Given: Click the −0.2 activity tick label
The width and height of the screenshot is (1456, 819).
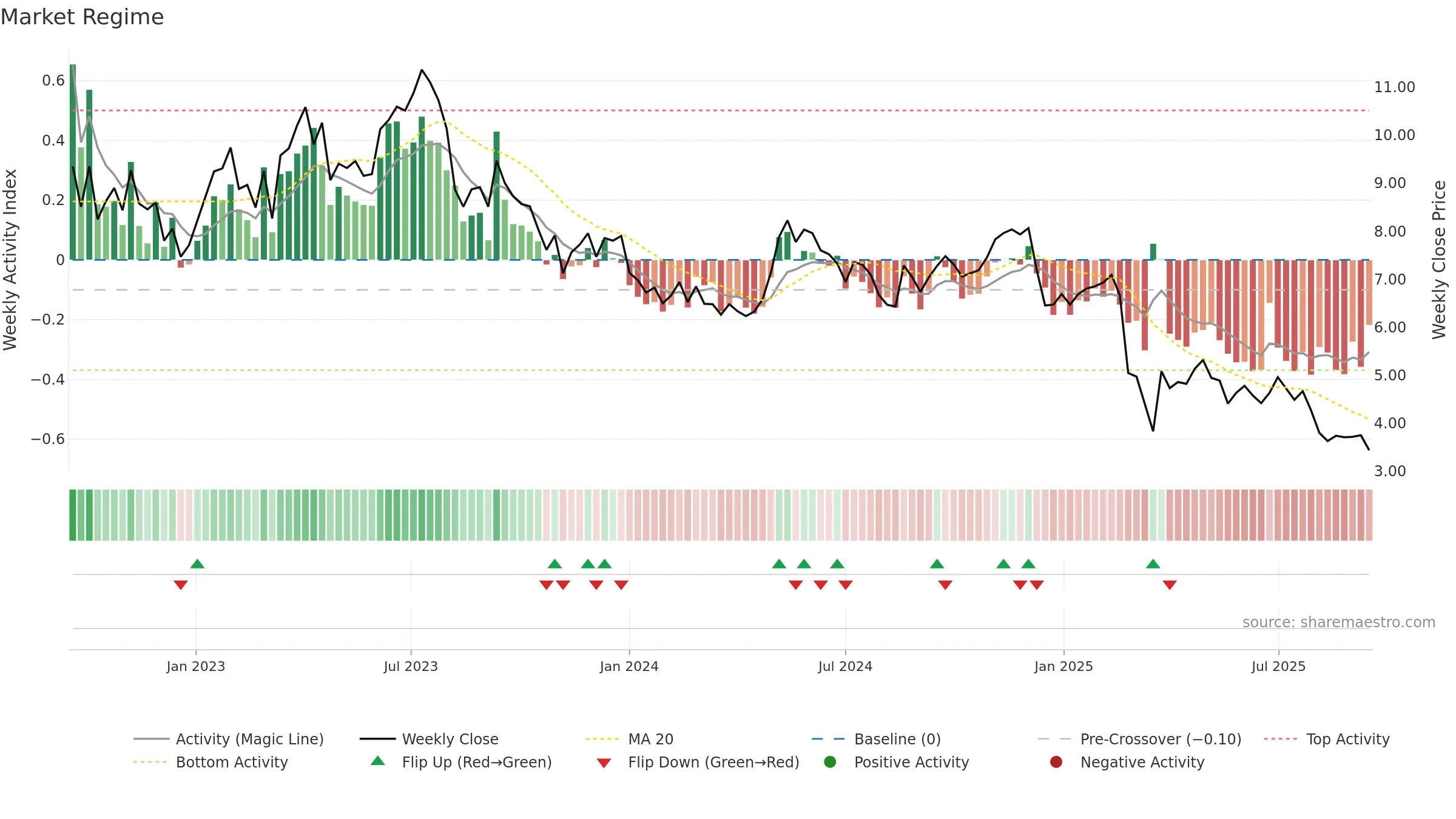Looking at the screenshot, I should (47, 320).
